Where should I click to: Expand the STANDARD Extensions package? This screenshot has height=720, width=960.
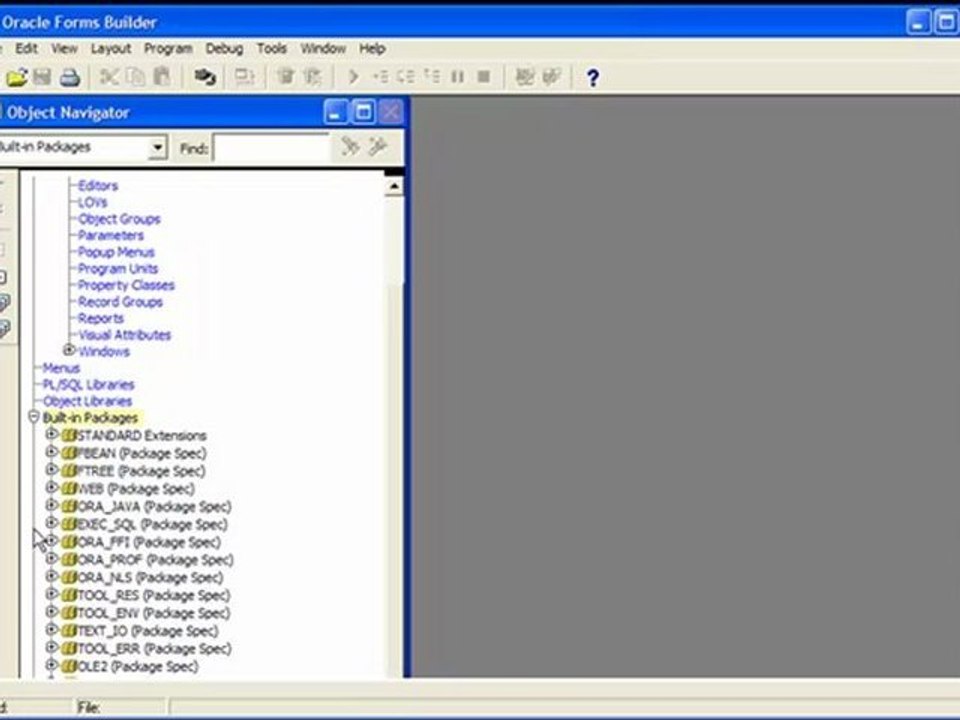pos(51,434)
